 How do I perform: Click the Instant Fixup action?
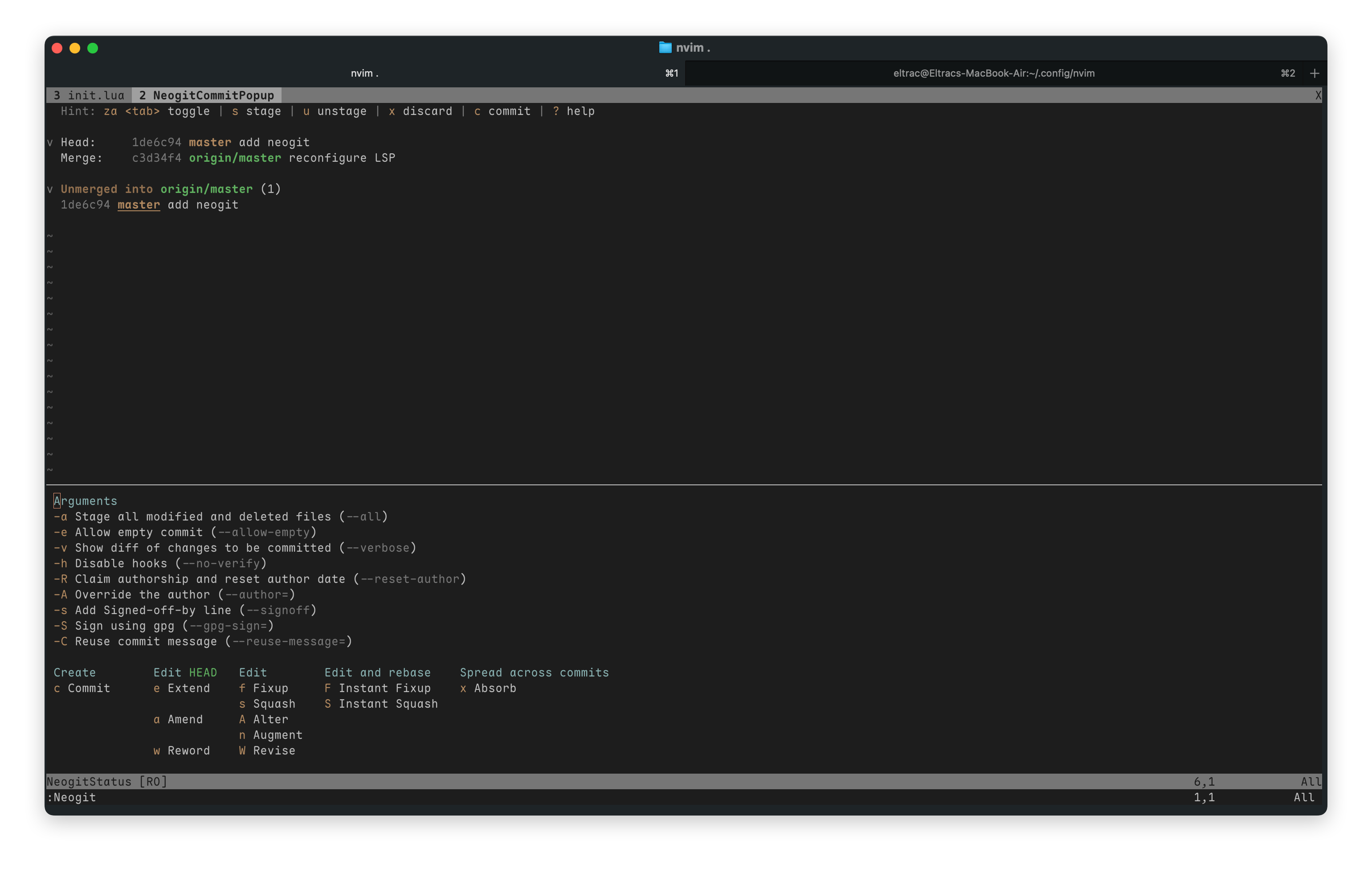(x=378, y=689)
